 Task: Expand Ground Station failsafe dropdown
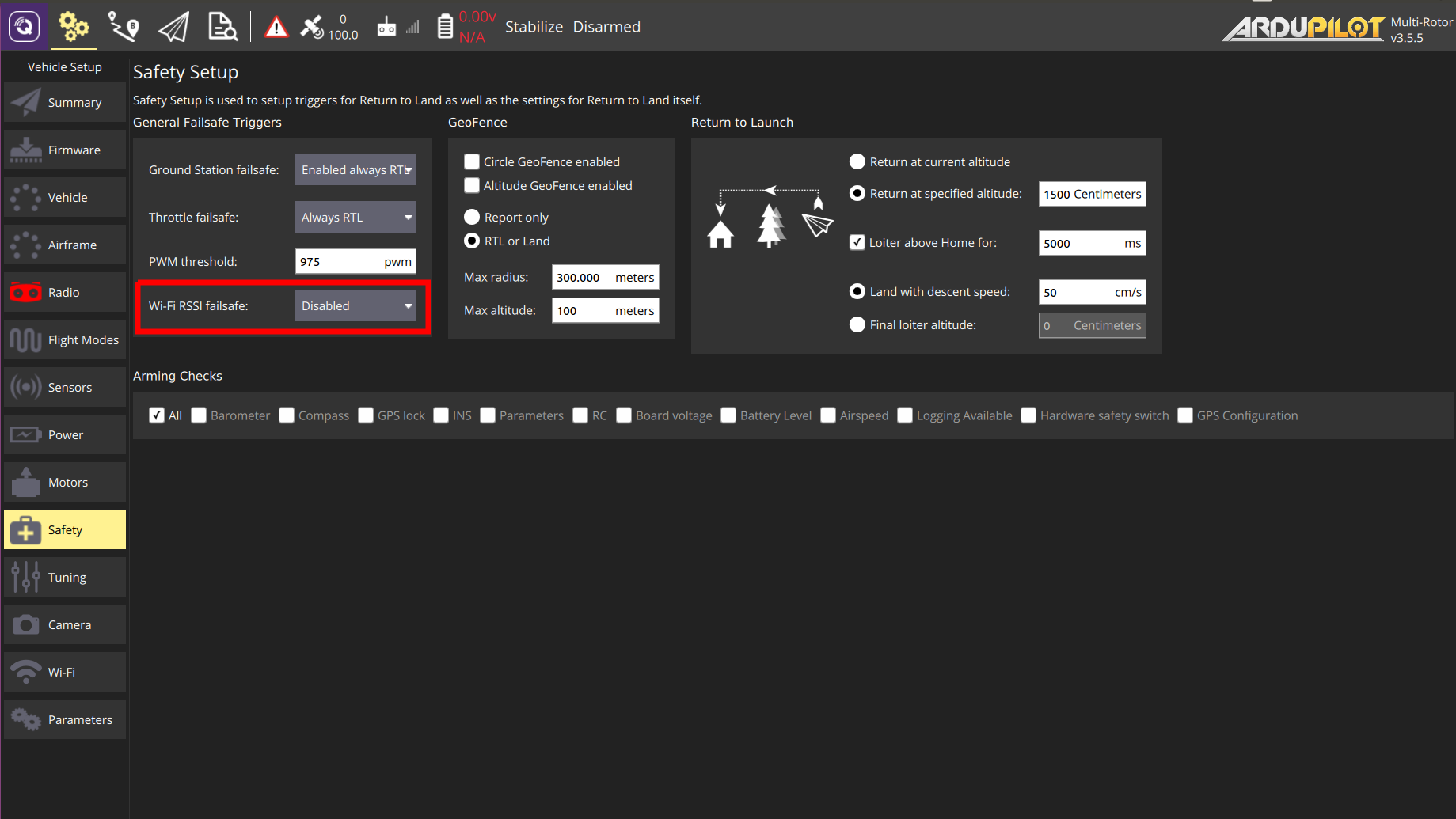(x=355, y=169)
